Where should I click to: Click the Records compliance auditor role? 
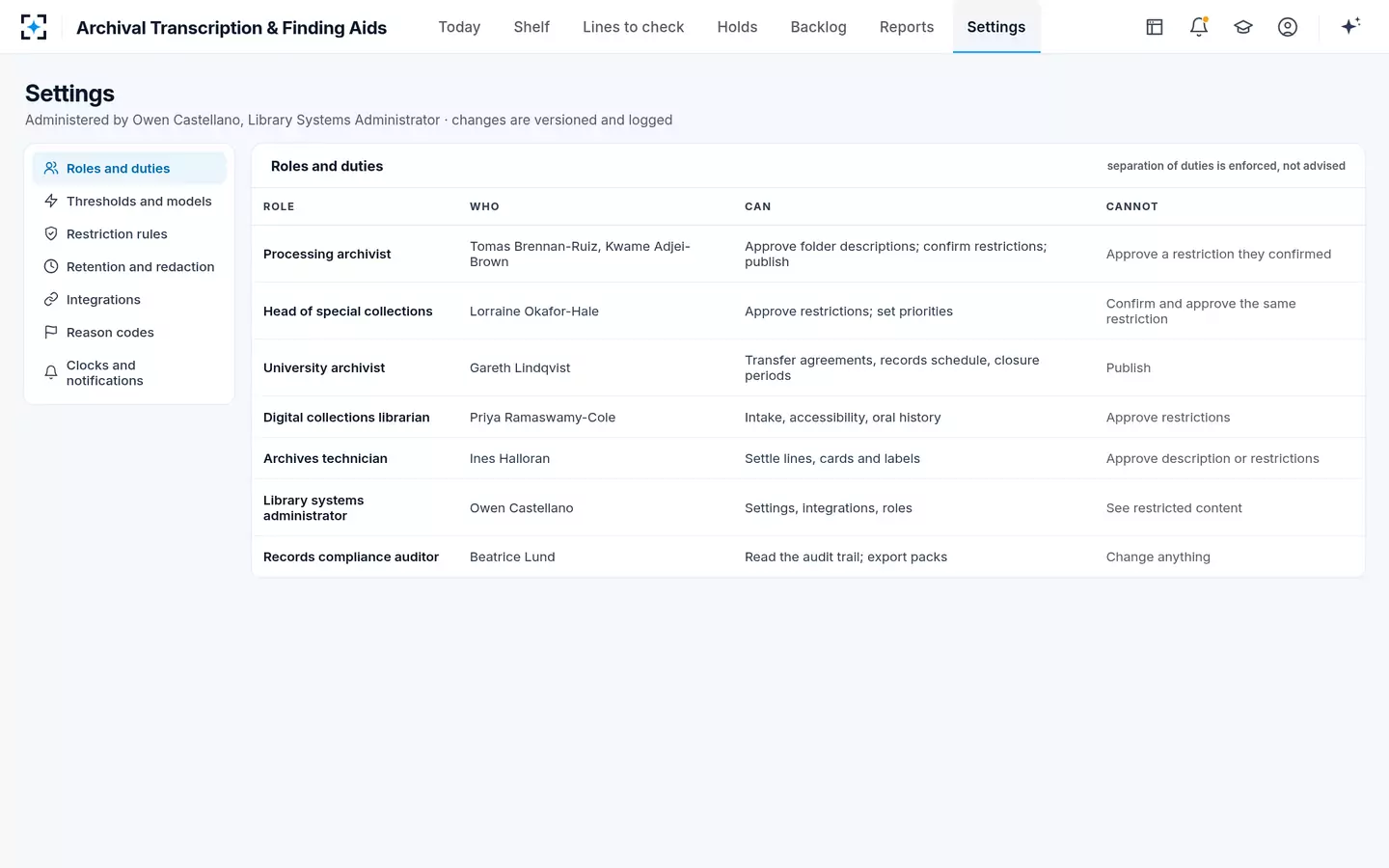coord(351,556)
